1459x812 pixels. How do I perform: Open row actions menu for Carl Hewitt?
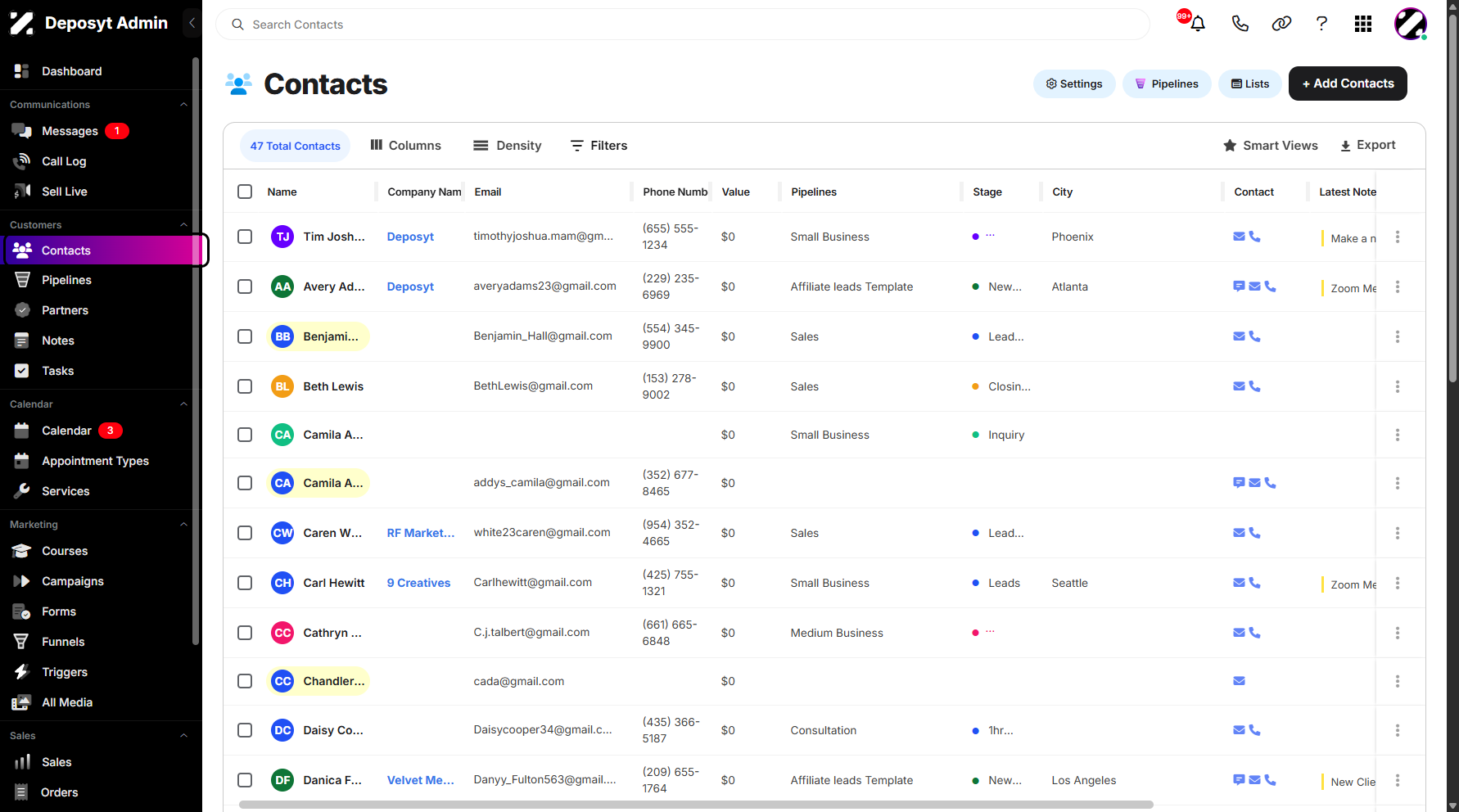(1398, 583)
